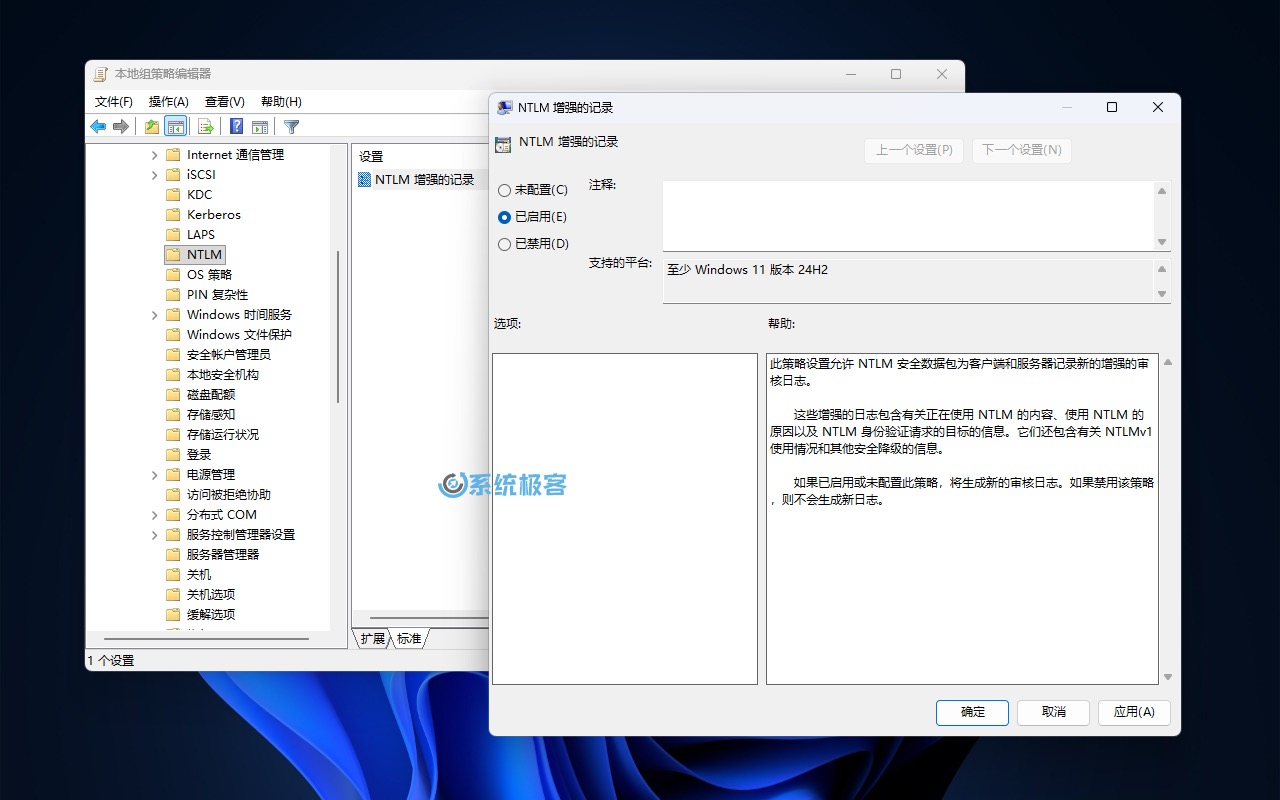Viewport: 1280px width, 800px height.
Task: Open the 操作(A) menu
Action: point(169,102)
